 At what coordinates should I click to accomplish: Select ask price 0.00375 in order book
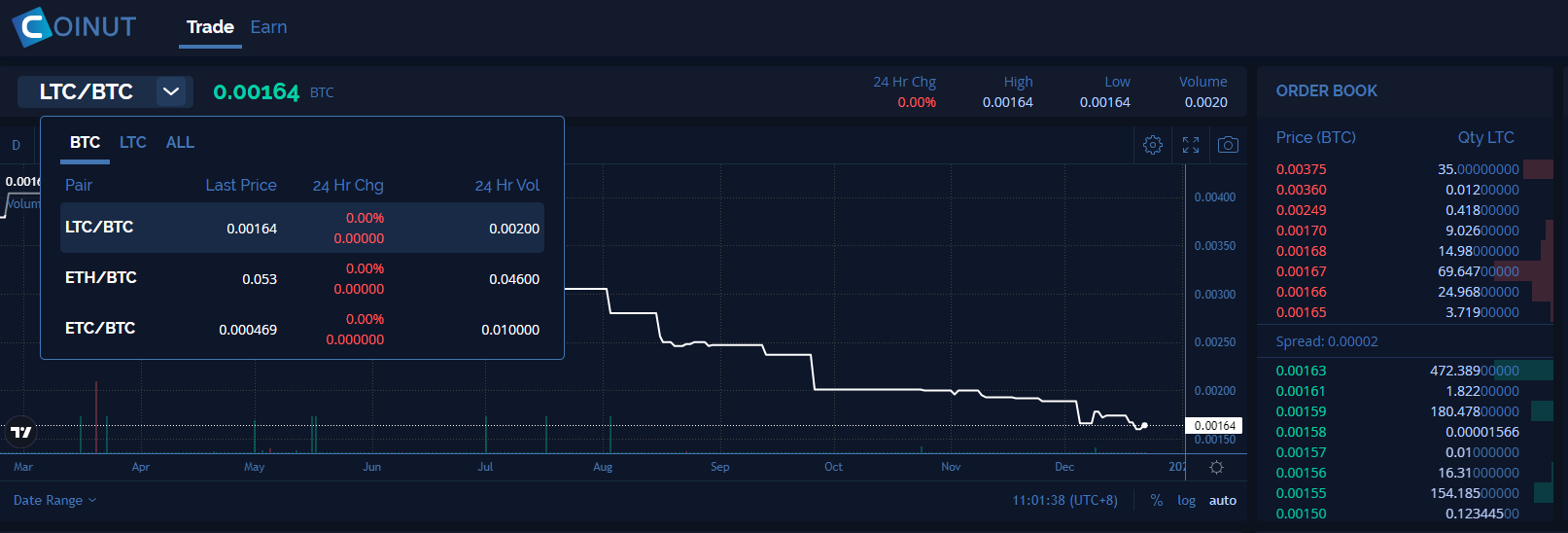coord(1302,169)
